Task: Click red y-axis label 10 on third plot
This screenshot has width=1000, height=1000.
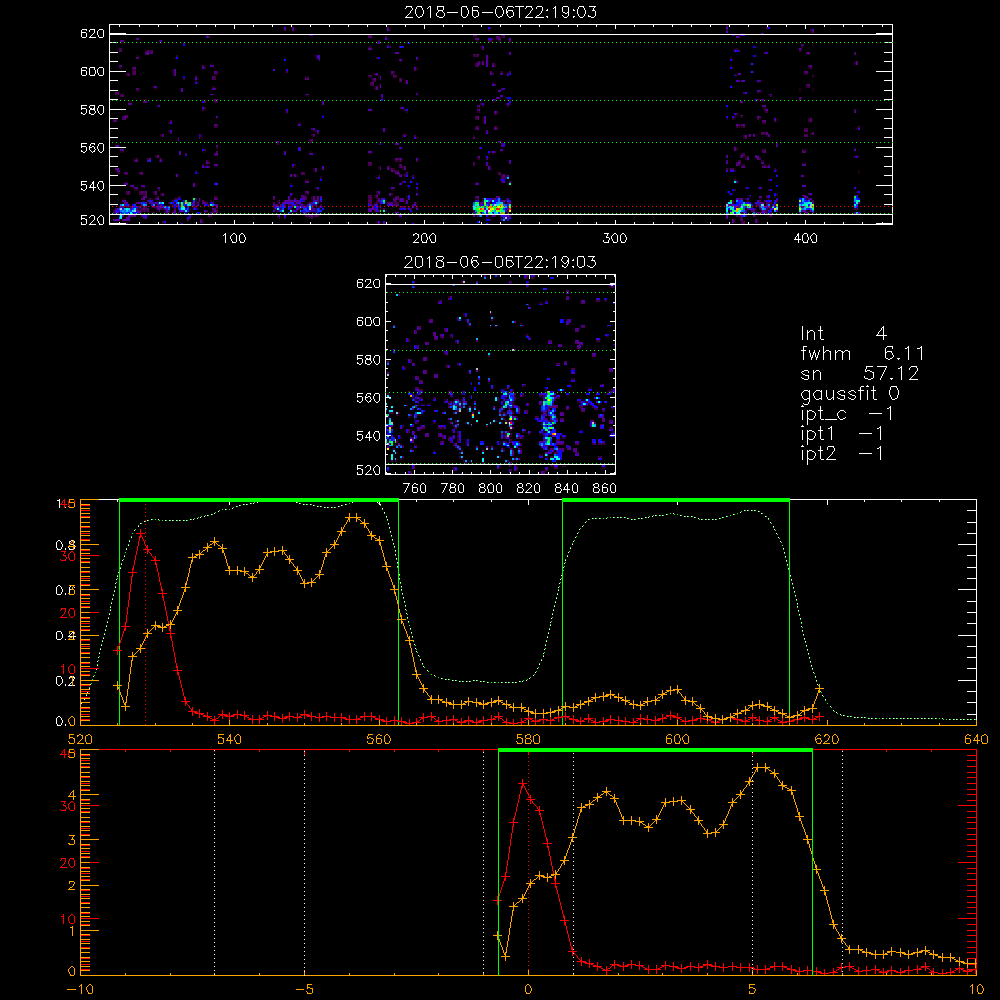Action: (x=68, y=669)
